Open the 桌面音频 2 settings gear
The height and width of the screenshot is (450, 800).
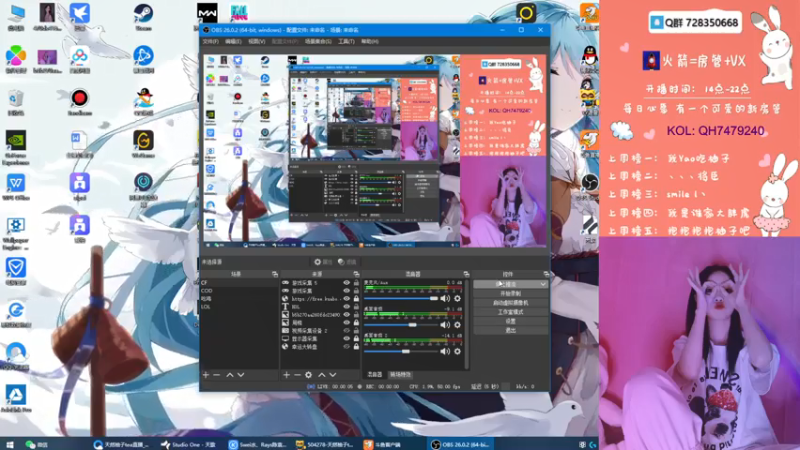458,351
